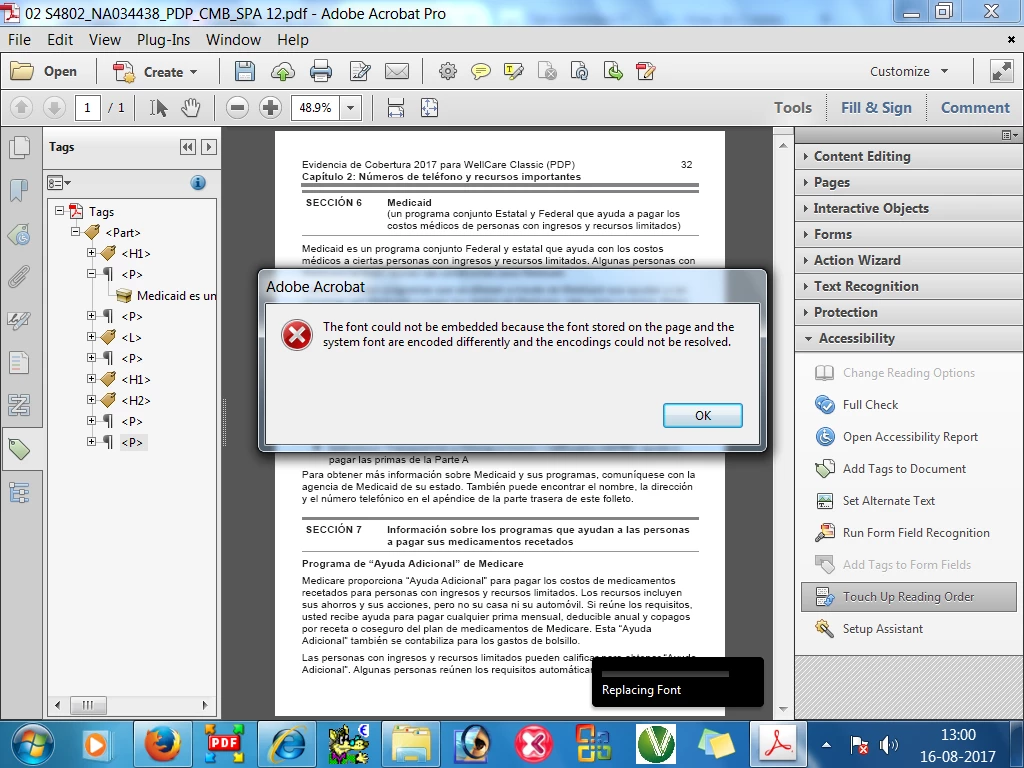The width and height of the screenshot is (1024, 768).
Task: Click the fit one full page icon
Action: pos(429,108)
